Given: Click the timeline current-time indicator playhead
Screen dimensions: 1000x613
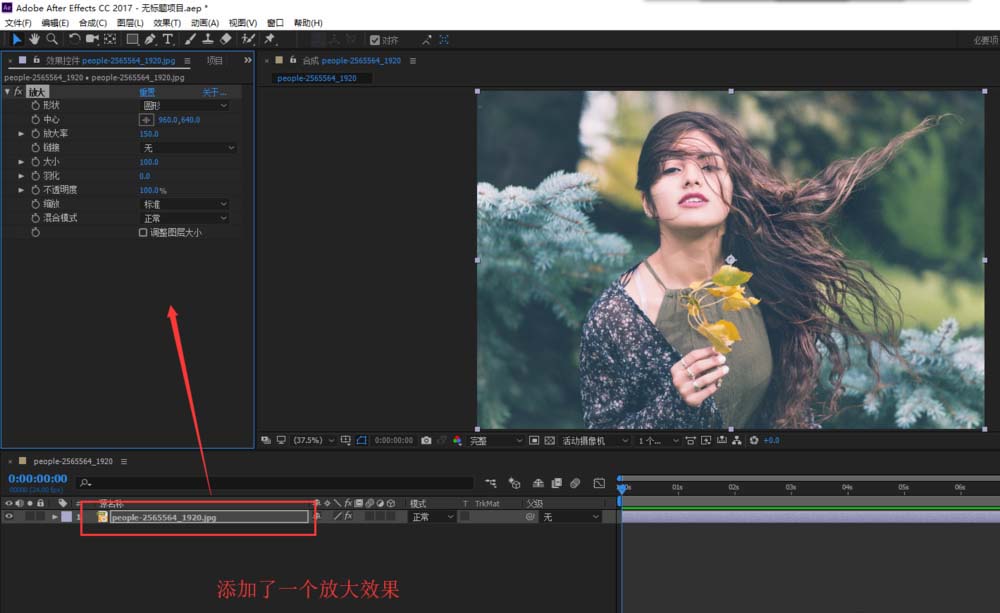Looking at the screenshot, I should [621, 487].
